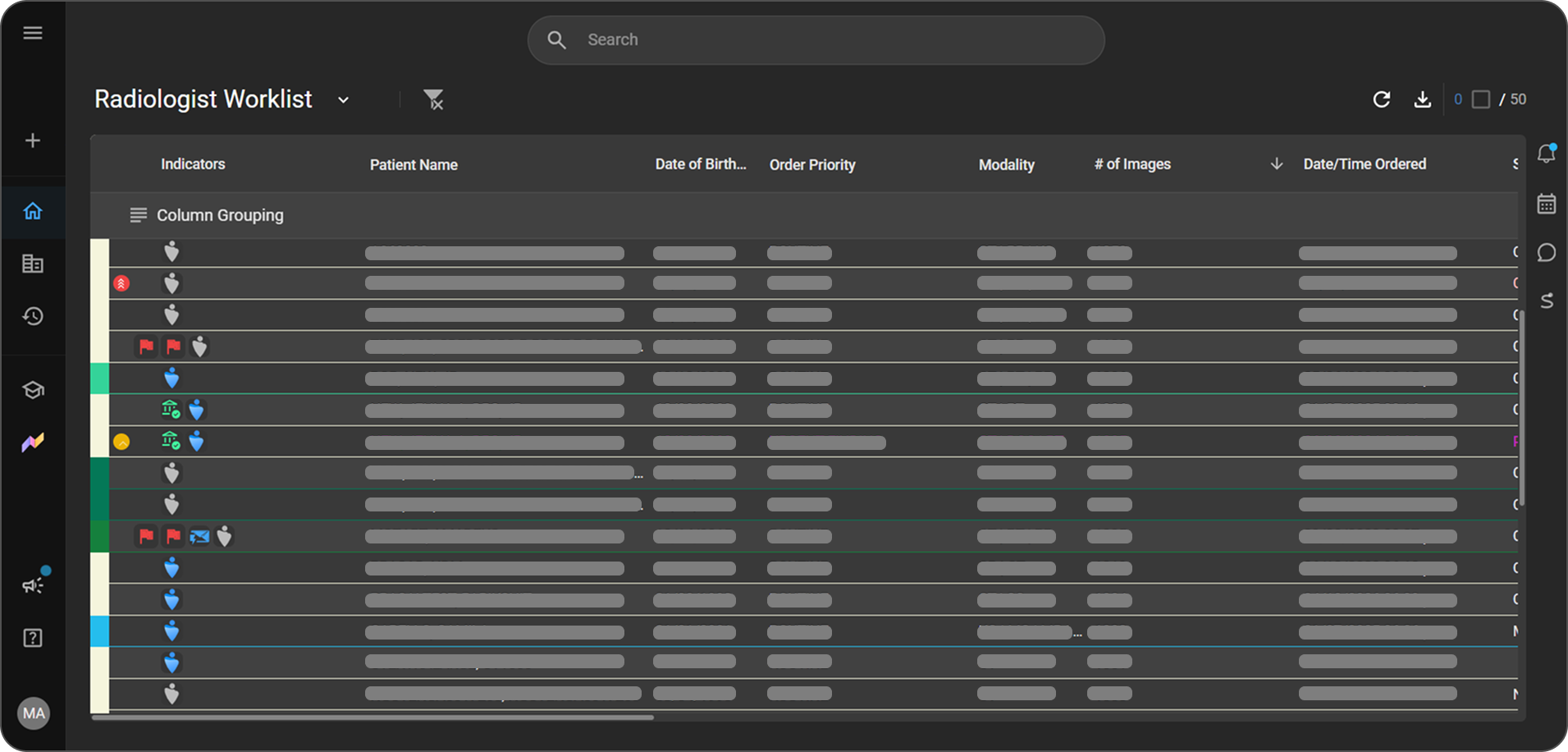Click the selected count 0 beside checkbox

tap(1458, 99)
